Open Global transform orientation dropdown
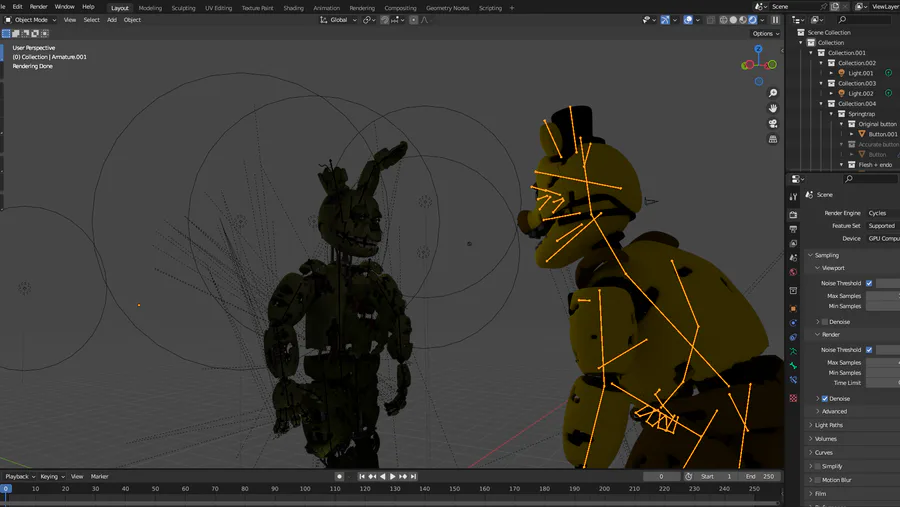Screen dimensions: 900x507 tap(338, 20)
